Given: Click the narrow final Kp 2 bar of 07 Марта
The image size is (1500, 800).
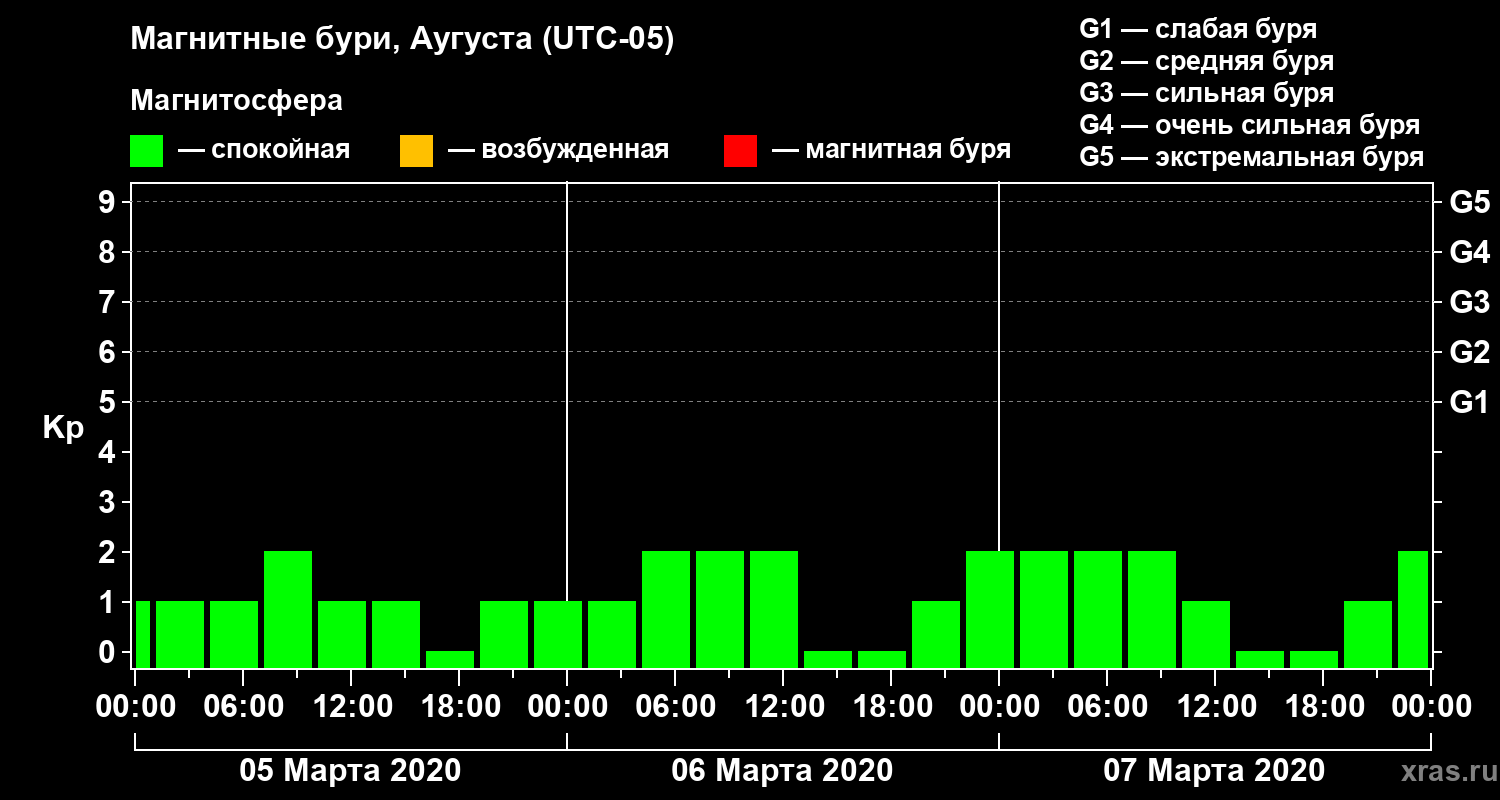Looking at the screenshot, I should pyautogui.click(x=1413, y=609).
